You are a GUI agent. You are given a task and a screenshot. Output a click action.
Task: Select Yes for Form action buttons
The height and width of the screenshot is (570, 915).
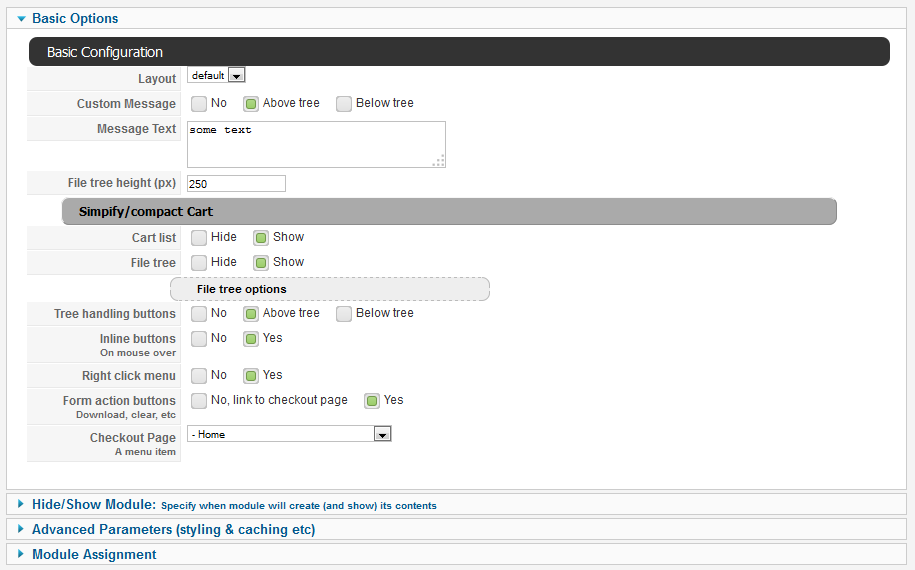(372, 401)
